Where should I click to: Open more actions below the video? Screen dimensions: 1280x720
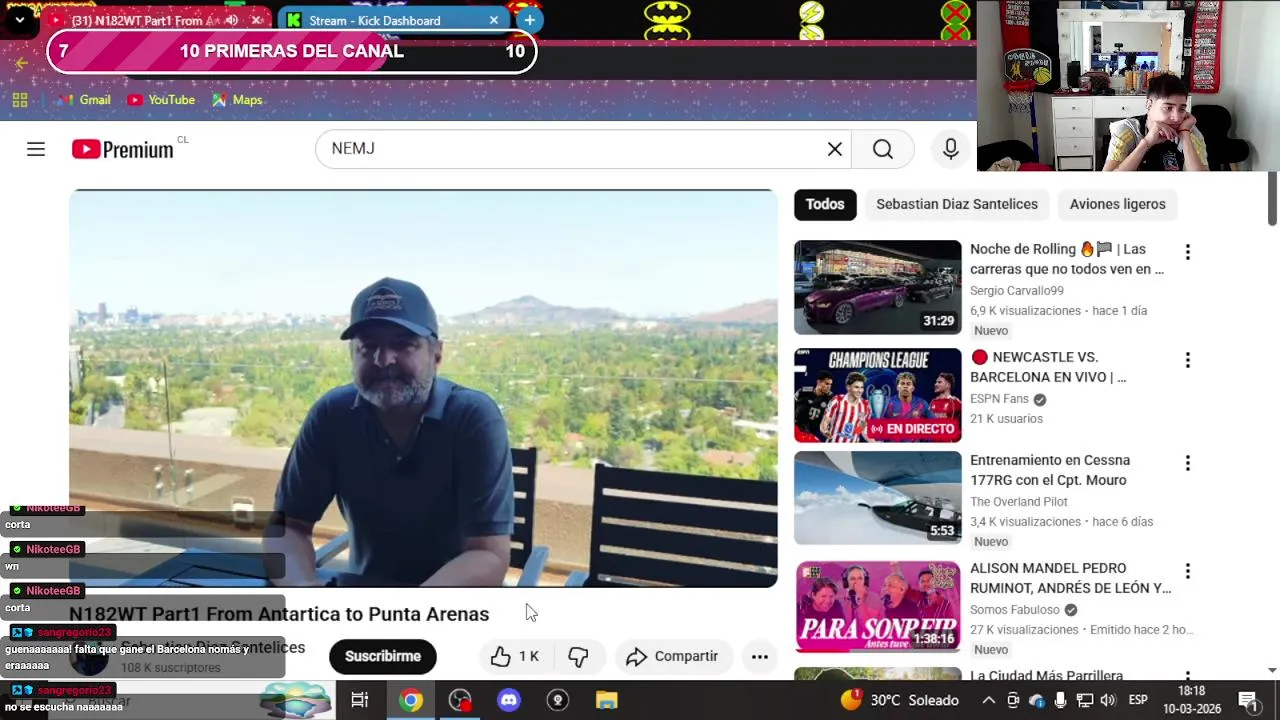(760, 656)
